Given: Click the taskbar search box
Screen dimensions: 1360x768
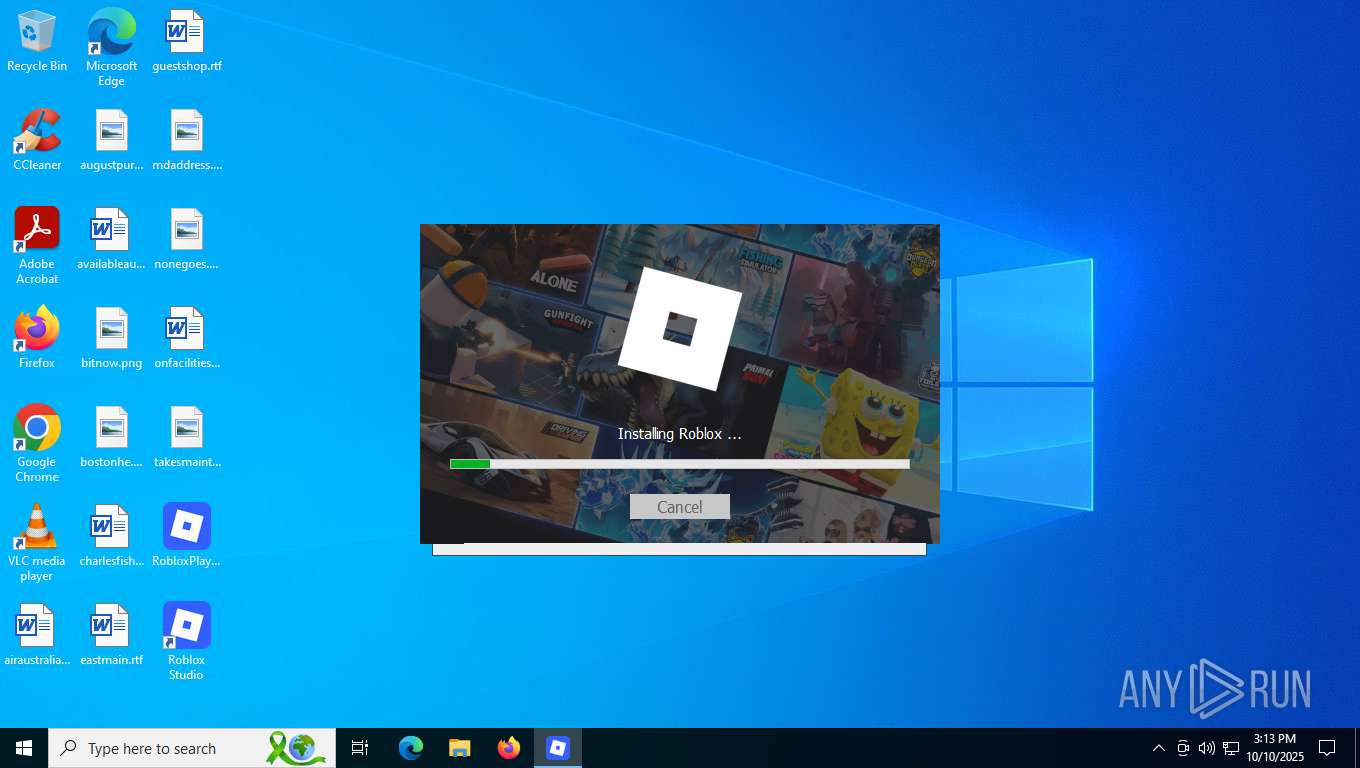Looking at the screenshot, I should (x=192, y=748).
